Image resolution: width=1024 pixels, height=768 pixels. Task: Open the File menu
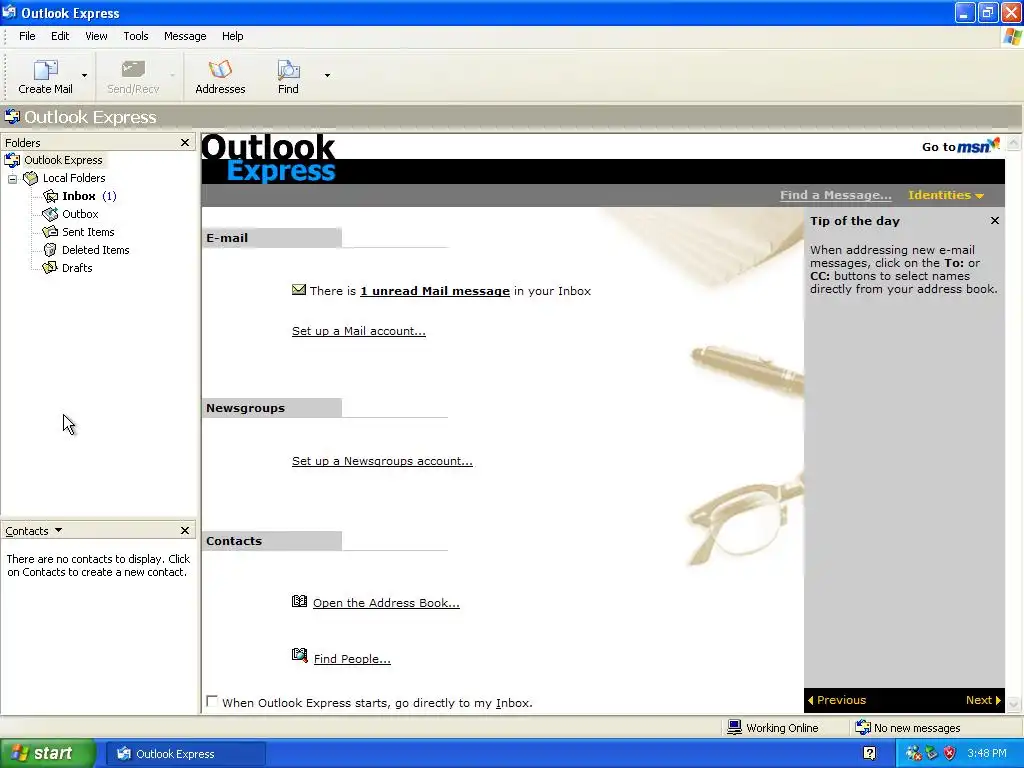[x=27, y=36]
